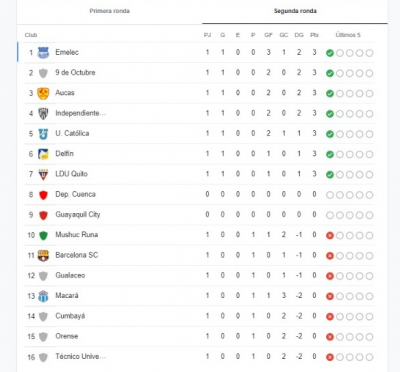400x372 pixels.
Task: Click the Últimos 5 column header
Action: [x=348, y=35]
